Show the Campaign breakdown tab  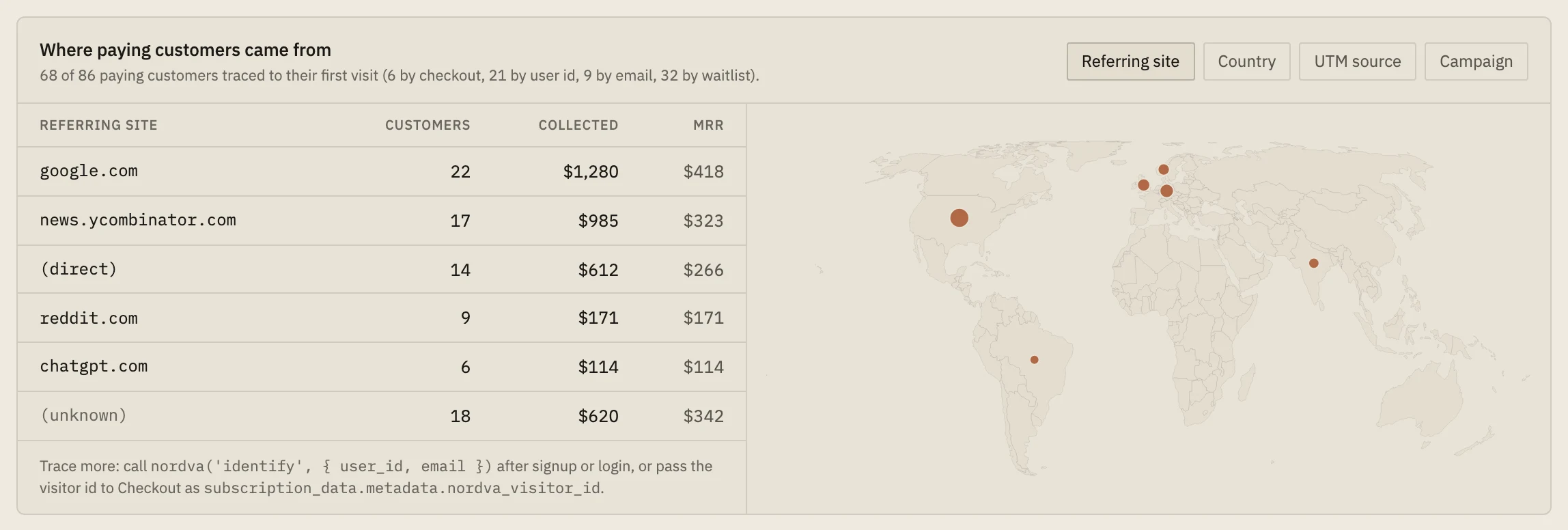[1476, 61]
